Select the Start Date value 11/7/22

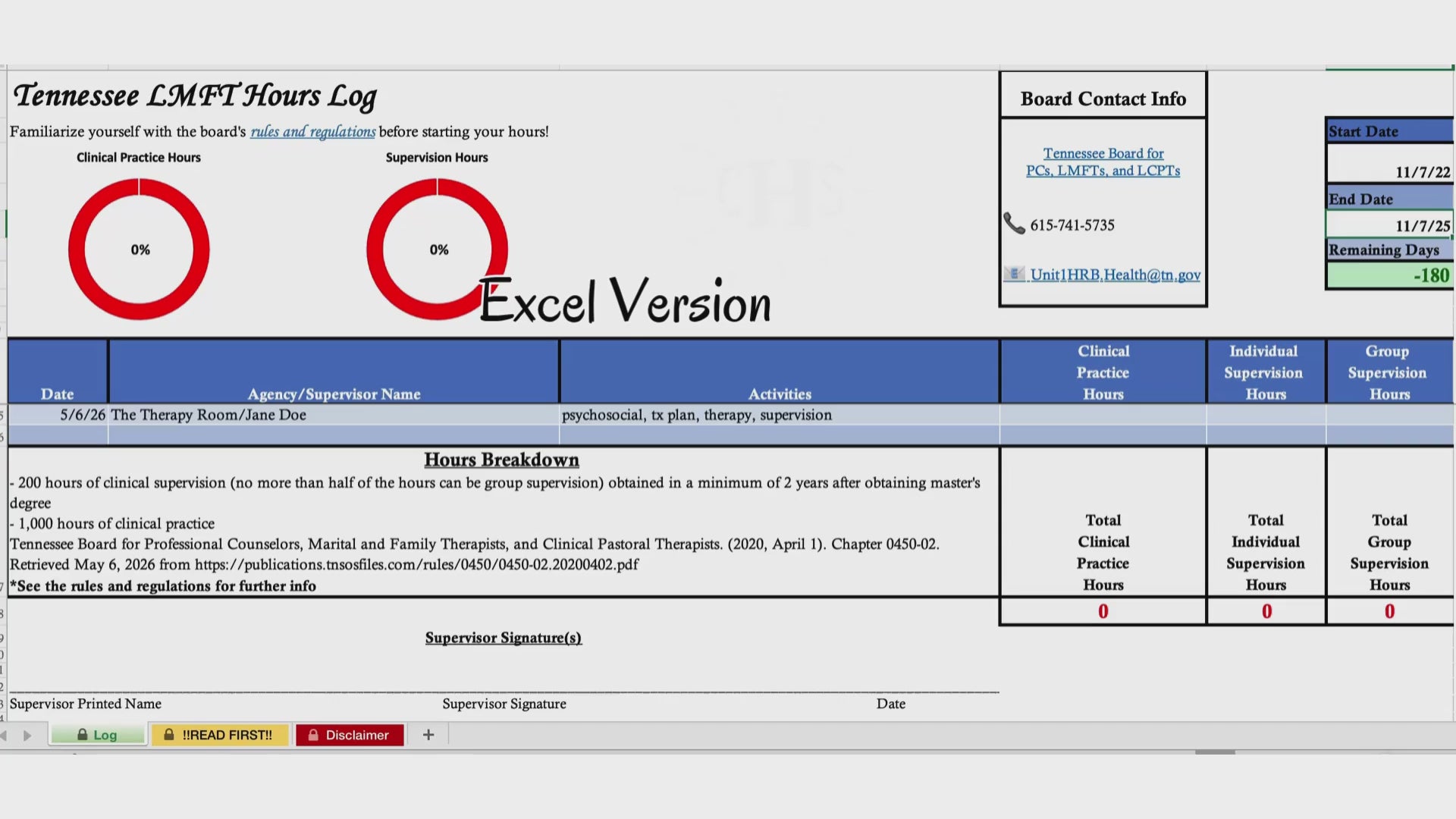coord(1389,164)
